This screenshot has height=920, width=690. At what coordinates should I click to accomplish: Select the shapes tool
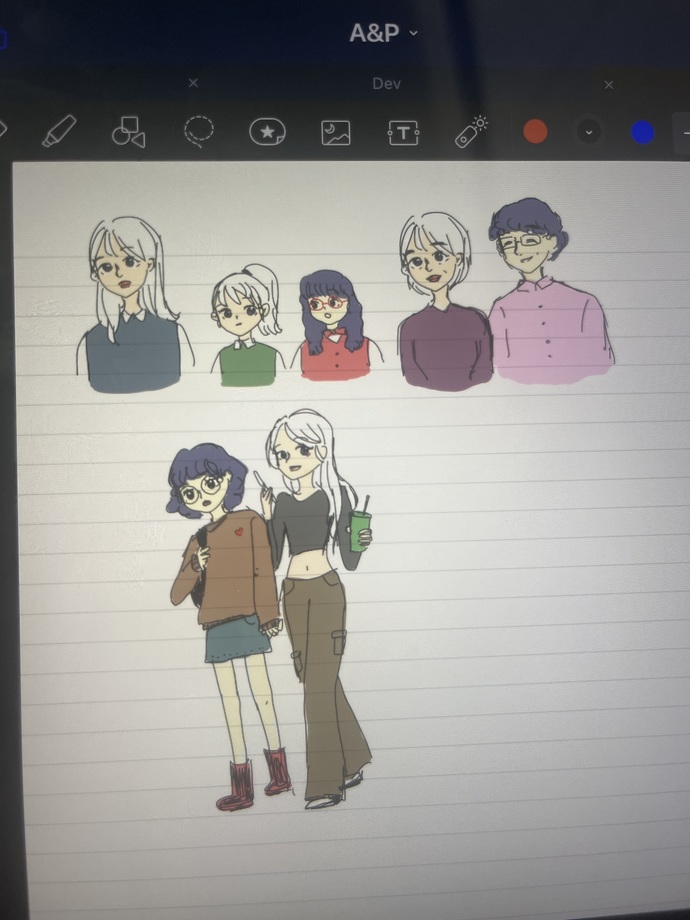tap(128, 131)
